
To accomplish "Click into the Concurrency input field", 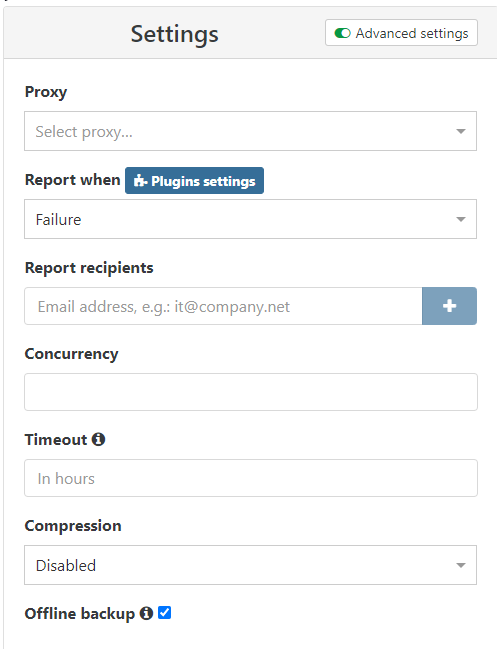I will point(251,392).
